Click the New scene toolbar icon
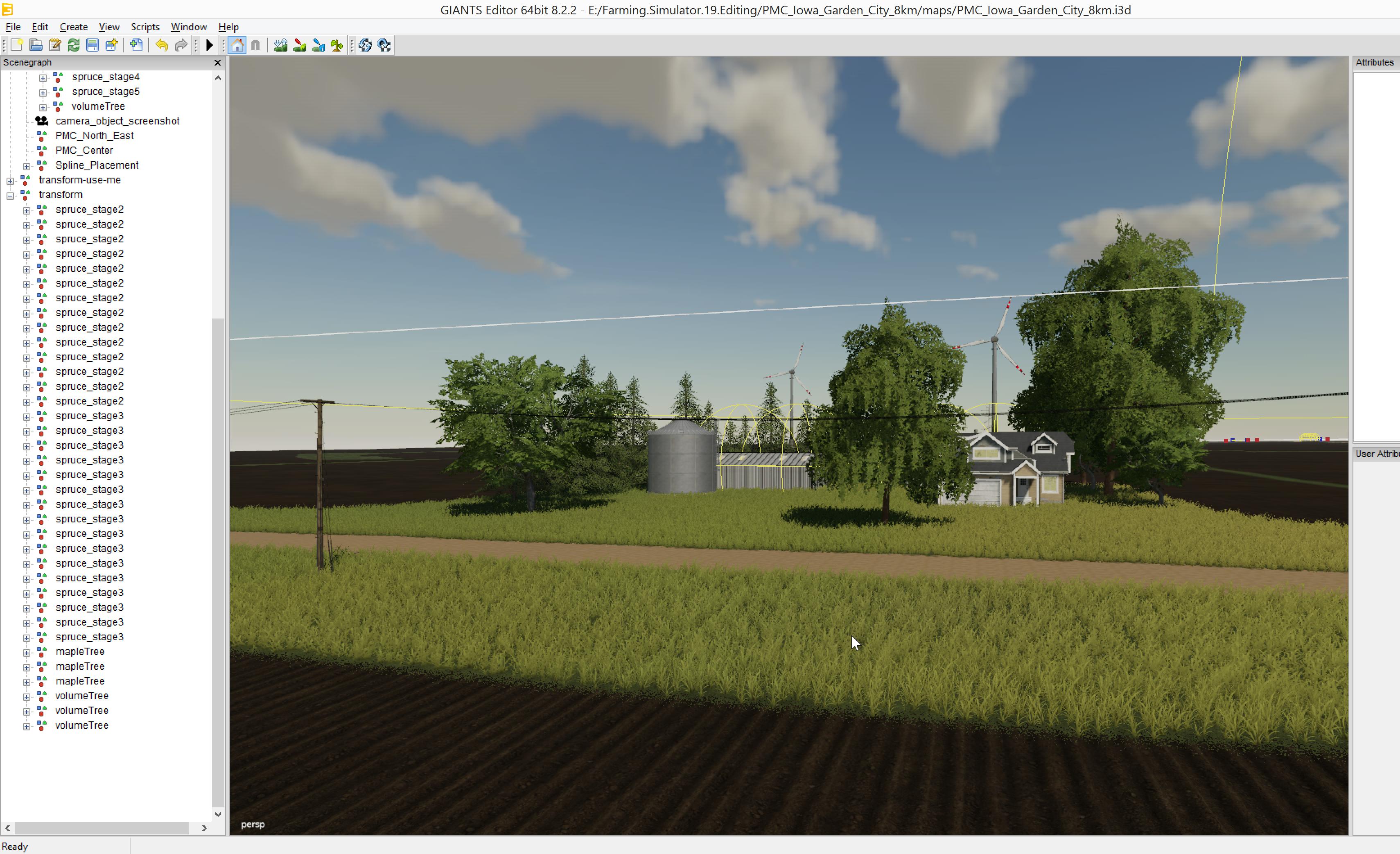 point(16,45)
